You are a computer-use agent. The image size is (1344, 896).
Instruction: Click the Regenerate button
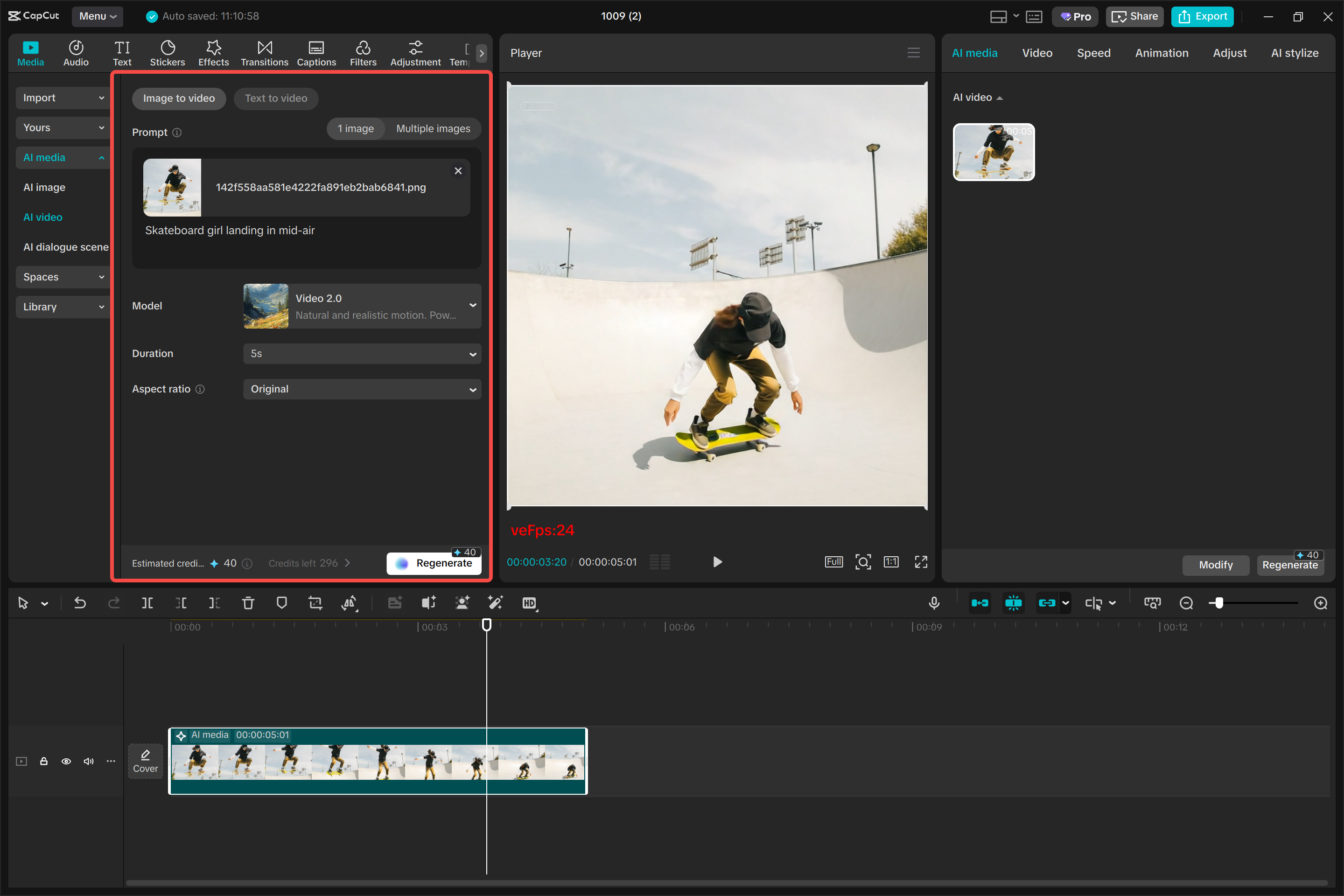tap(434, 562)
